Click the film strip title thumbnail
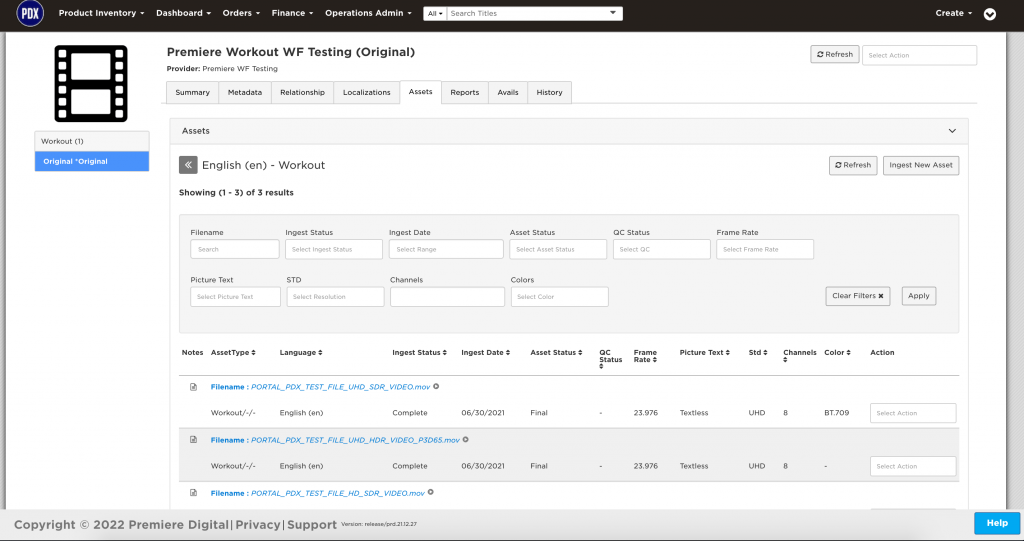The width and height of the screenshot is (1024, 541). click(x=91, y=84)
